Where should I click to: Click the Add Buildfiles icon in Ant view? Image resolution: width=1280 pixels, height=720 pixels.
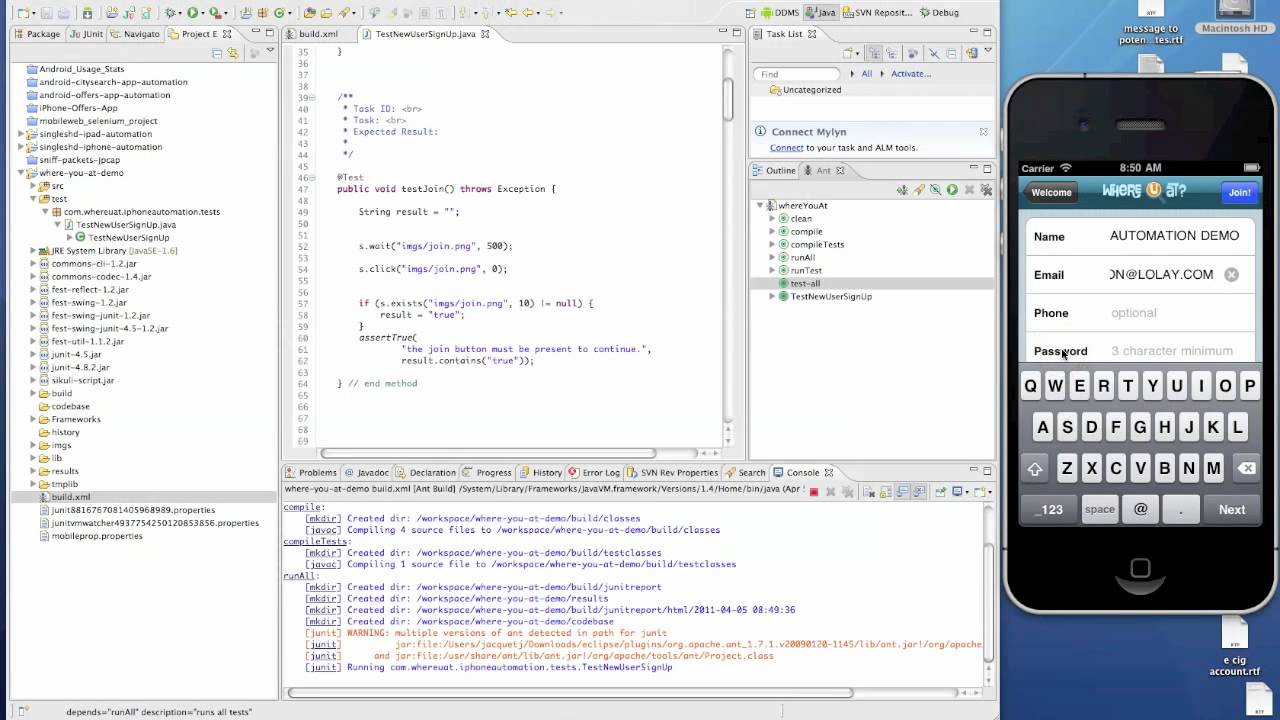(x=902, y=189)
